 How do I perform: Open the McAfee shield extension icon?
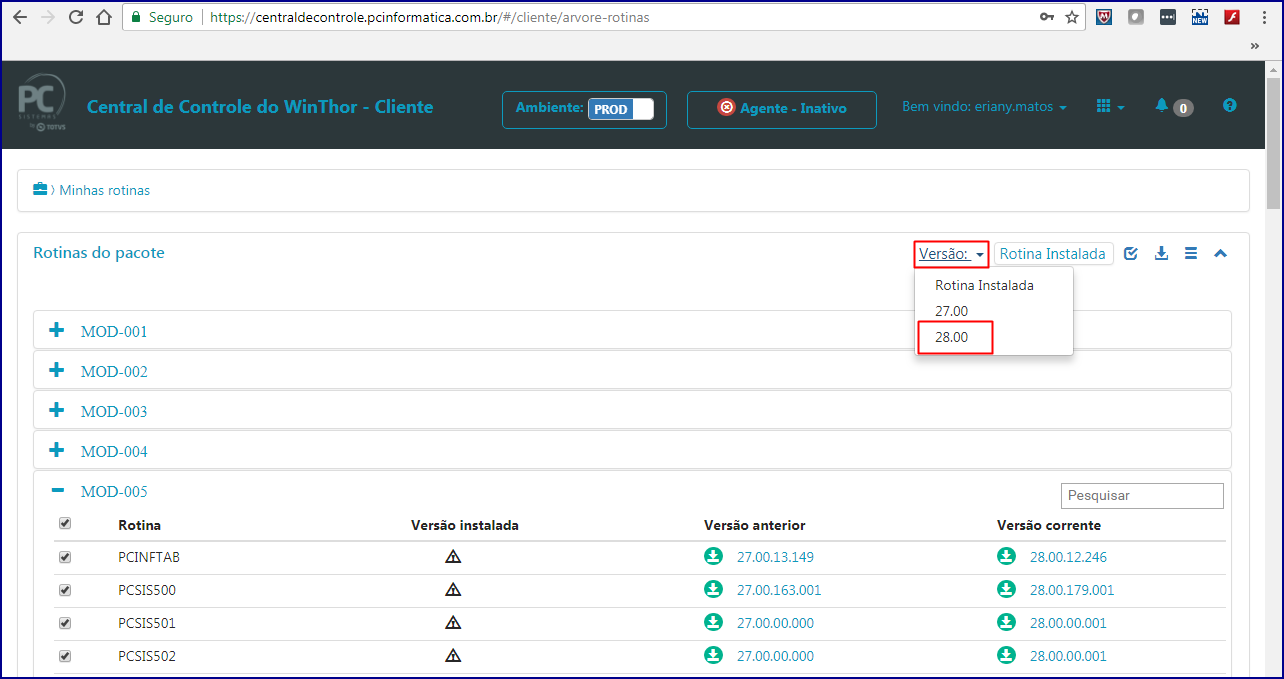click(1104, 17)
